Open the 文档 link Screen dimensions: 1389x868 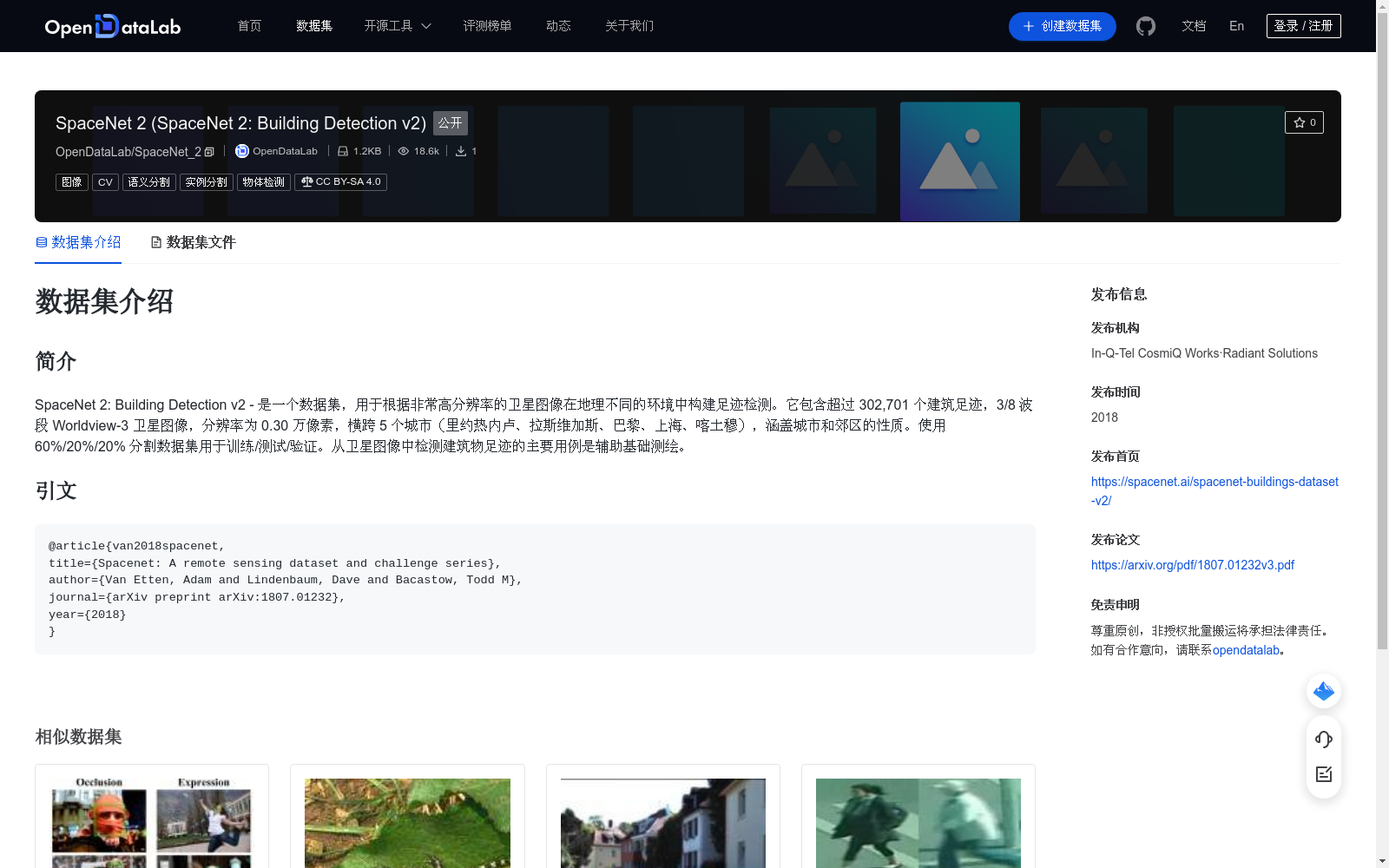1194,26
